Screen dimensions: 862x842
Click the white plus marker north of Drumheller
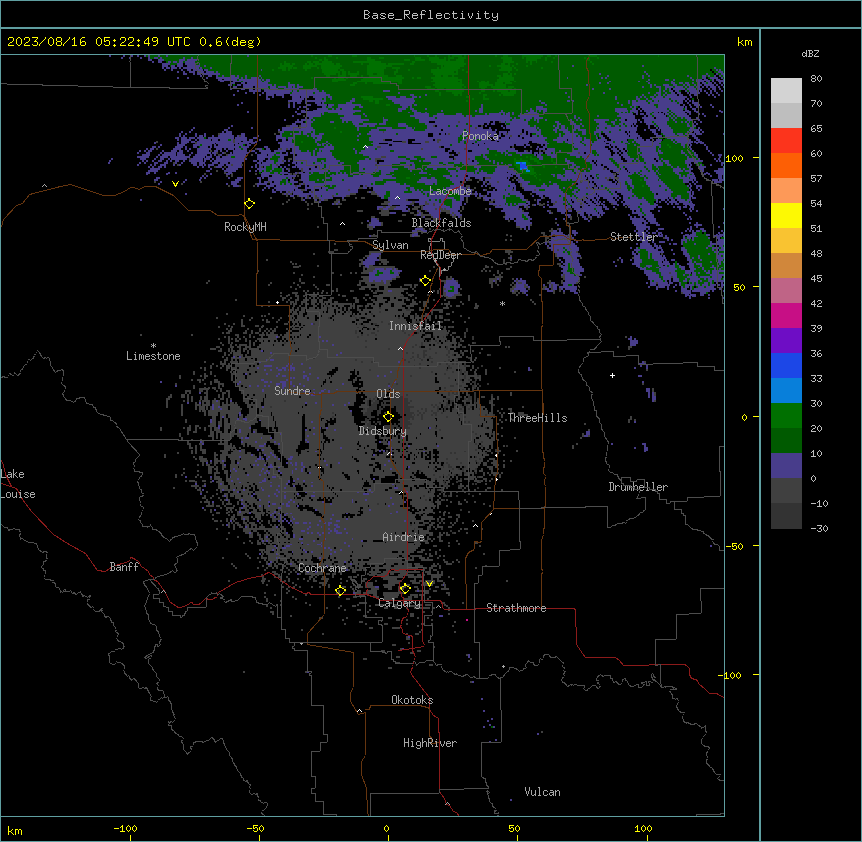coord(612,375)
